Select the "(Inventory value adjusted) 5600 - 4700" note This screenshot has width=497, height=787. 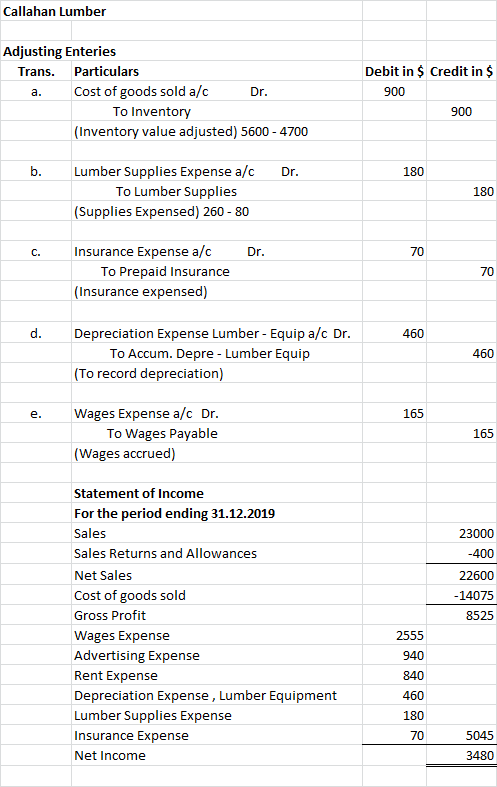[x=191, y=132]
